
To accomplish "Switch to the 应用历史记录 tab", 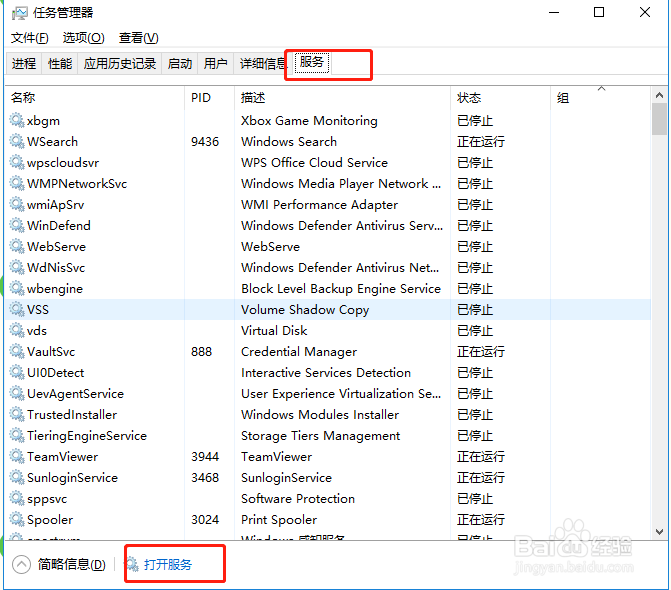I will (120, 64).
